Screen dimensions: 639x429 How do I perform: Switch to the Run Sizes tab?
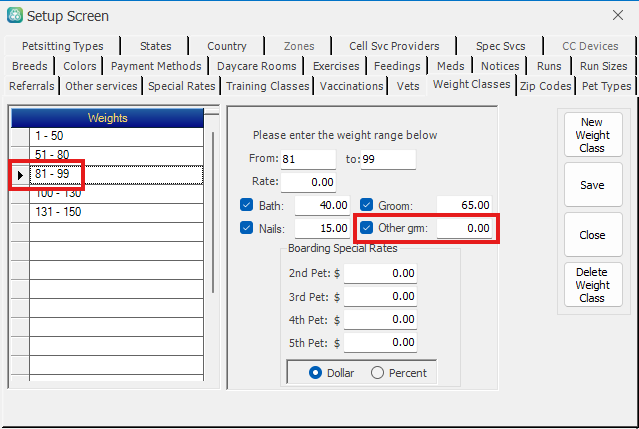(604, 66)
